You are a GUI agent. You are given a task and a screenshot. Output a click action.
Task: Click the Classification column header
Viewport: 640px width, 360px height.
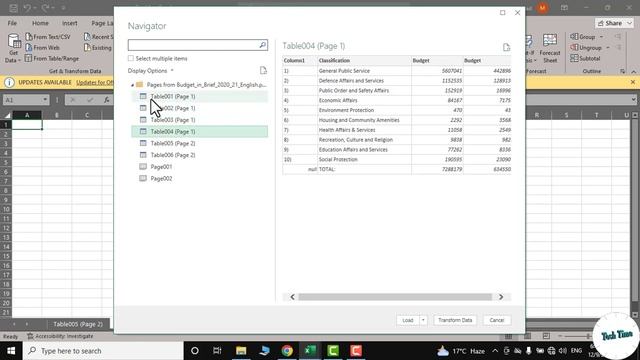coord(364,60)
